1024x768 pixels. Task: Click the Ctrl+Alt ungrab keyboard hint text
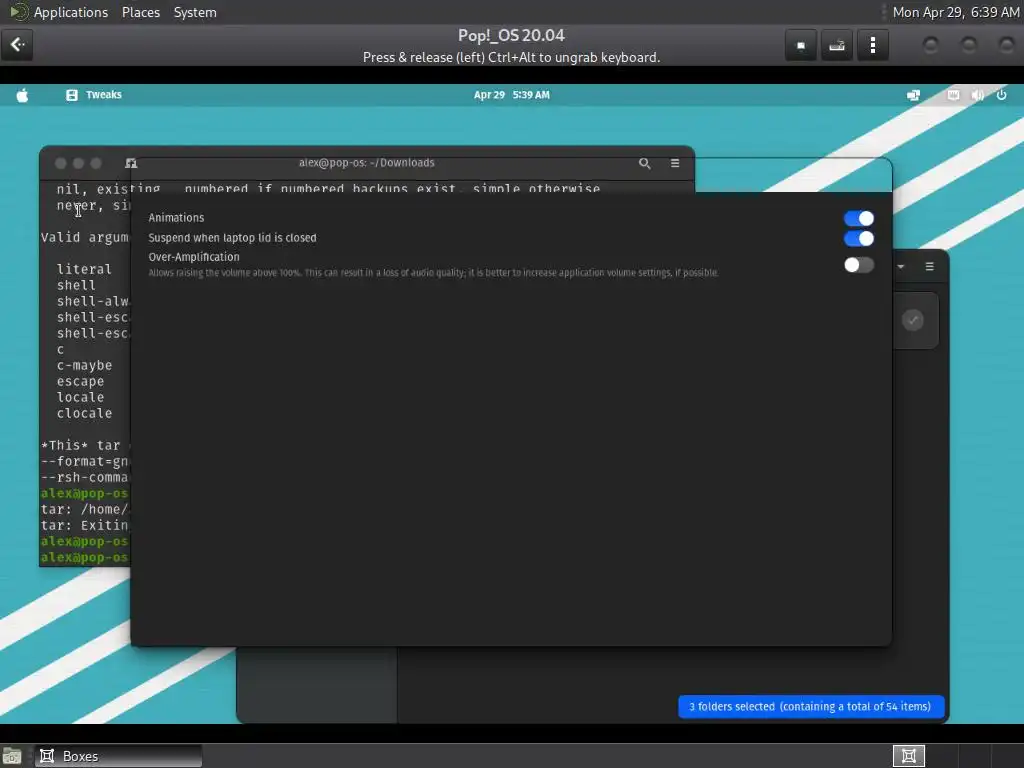[511, 57]
